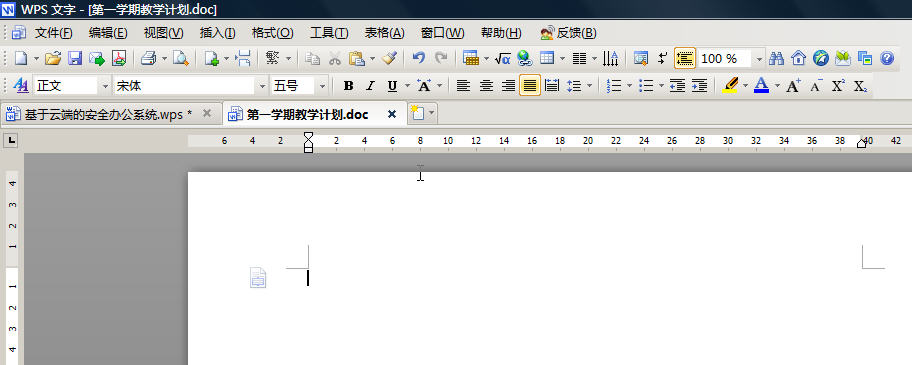Toggle the highlighted show paragraph layout button
The height and width of the screenshot is (365, 912).
[685, 58]
